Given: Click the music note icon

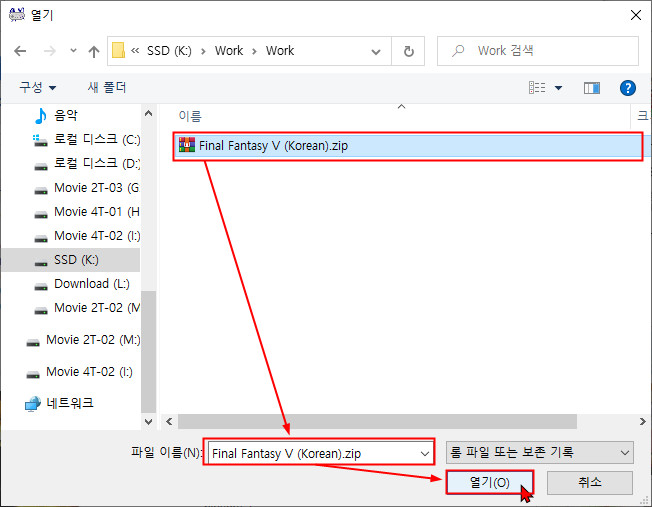Looking at the screenshot, I should click(40, 116).
